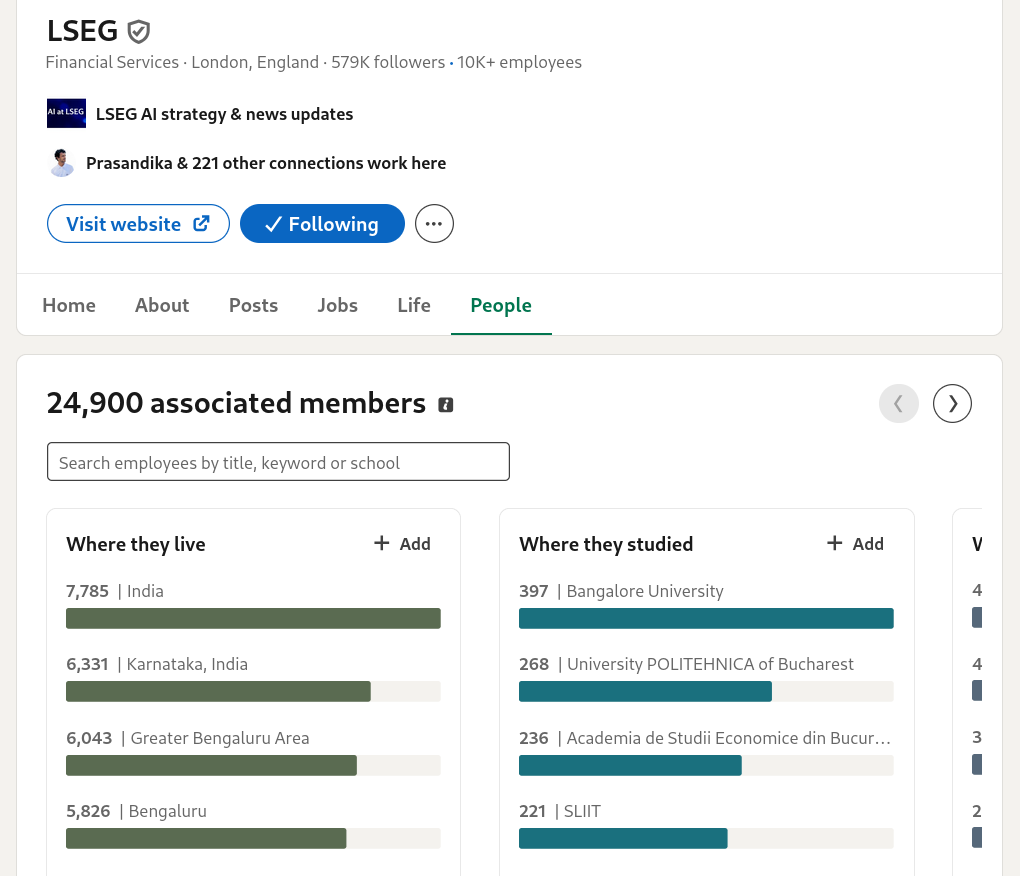Click the previous chevron arrow in members carousel
This screenshot has height=876, width=1020.
(898, 403)
